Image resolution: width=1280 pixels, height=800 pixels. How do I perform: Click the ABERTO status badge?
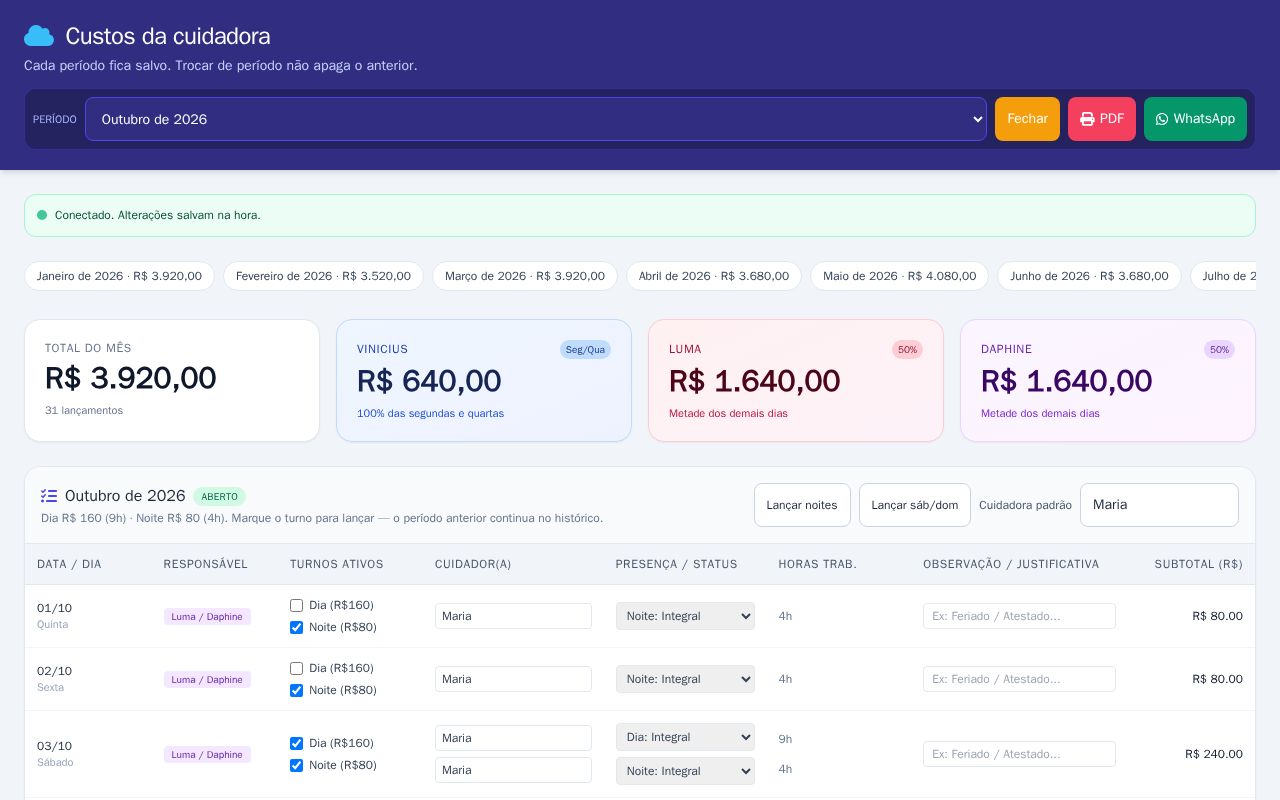pyautogui.click(x=220, y=497)
